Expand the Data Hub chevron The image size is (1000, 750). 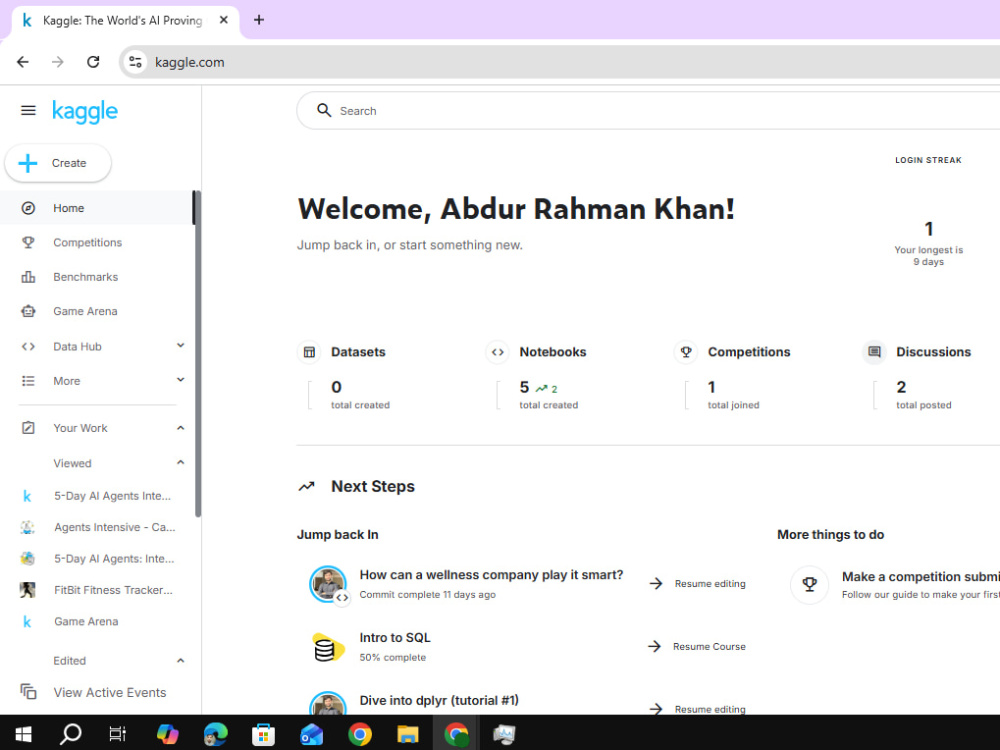pyautogui.click(x=180, y=346)
